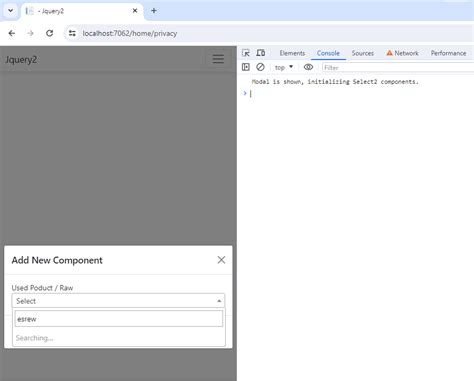Screen dimensions: 474x381
Task: Click the console Filter input field
Action: [x=398, y=68]
